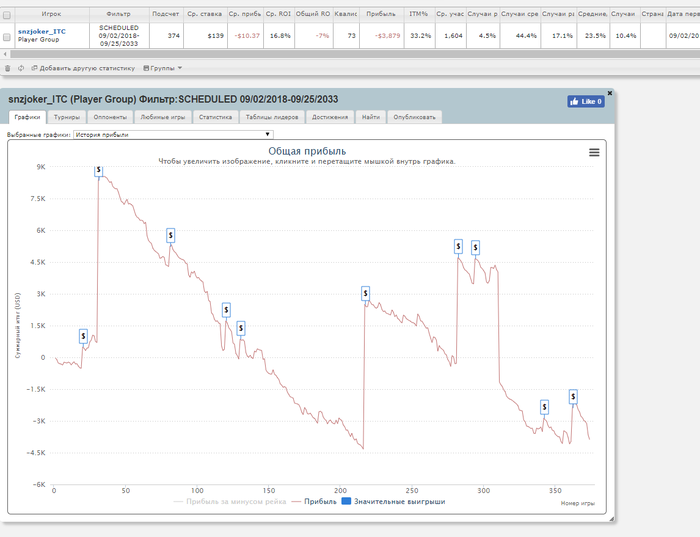The height and width of the screenshot is (537, 700).
Task: Click the last $ marker, near game 362
Action: tap(573, 396)
